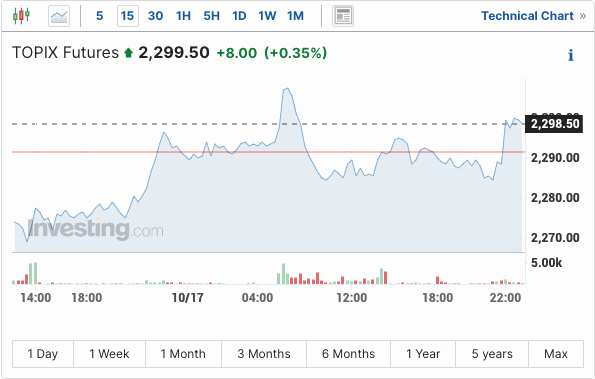Pick the 1D interval

(x=239, y=16)
